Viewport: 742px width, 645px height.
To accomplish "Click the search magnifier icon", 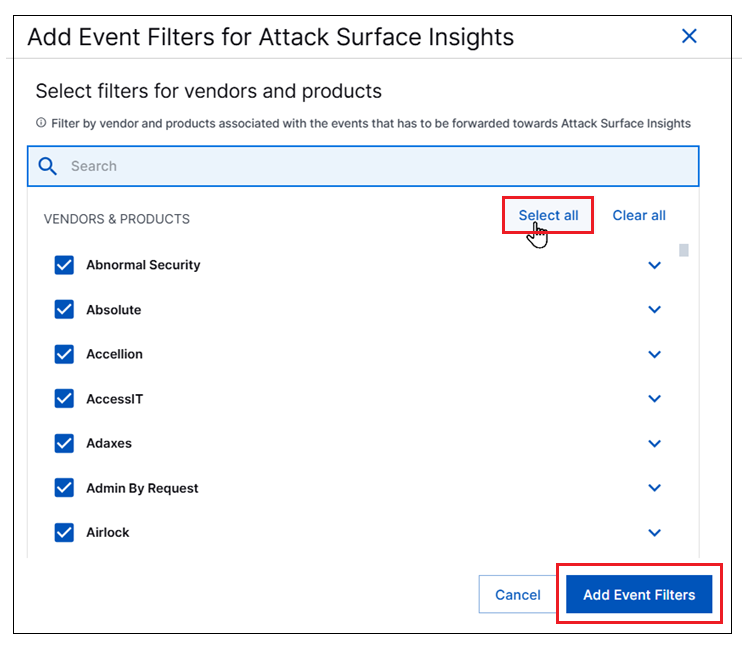I will pos(48,166).
